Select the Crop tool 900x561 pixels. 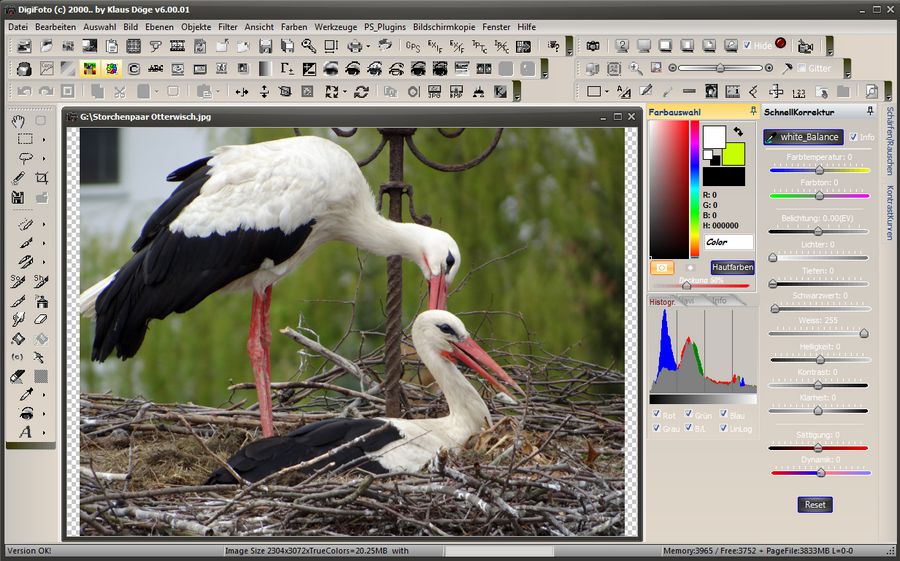41,178
